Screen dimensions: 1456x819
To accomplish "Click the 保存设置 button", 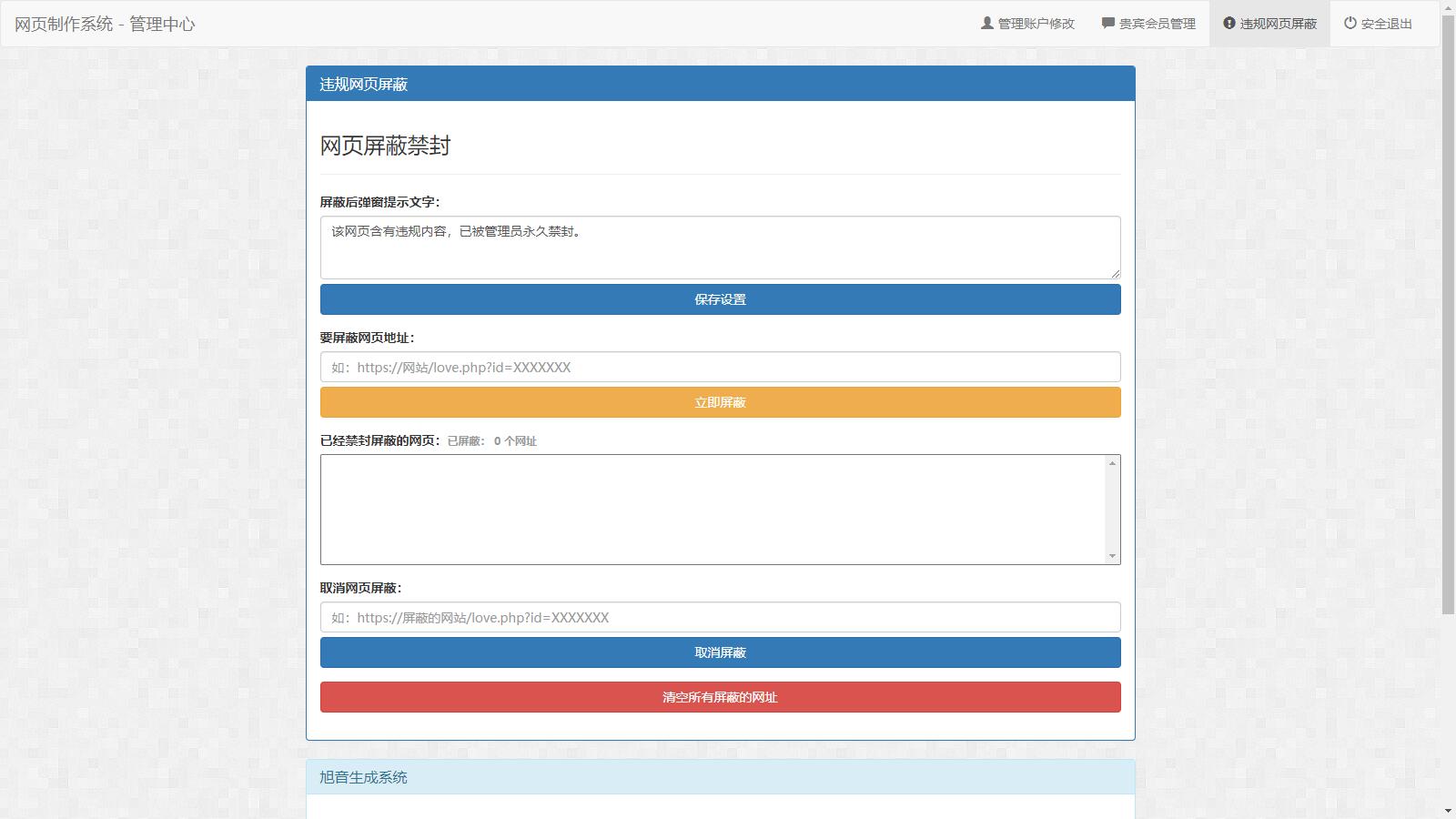I will click(x=720, y=298).
